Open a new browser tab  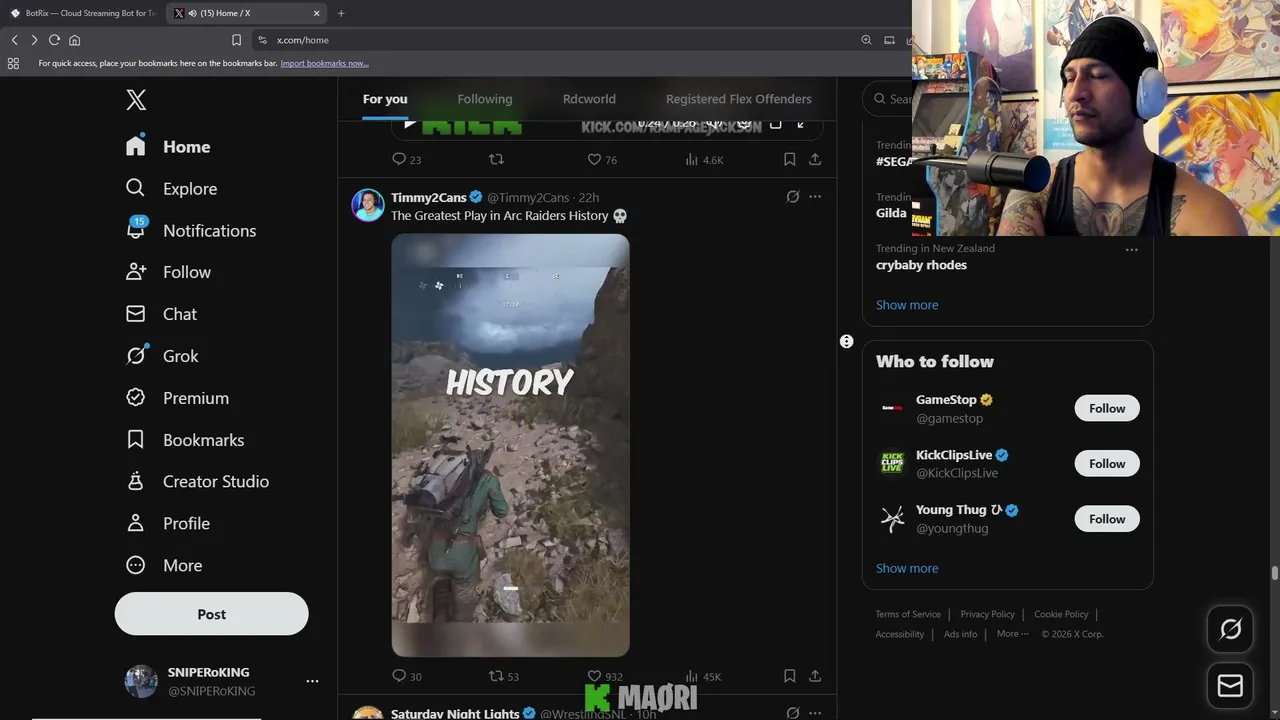(341, 13)
